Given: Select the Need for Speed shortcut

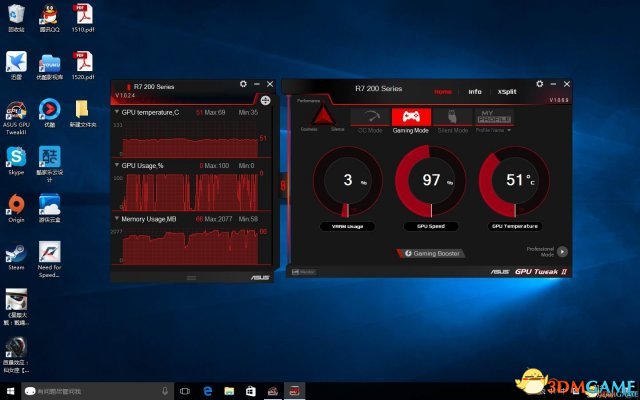Looking at the screenshot, I should pyautogui.click(x=49, y=259).
